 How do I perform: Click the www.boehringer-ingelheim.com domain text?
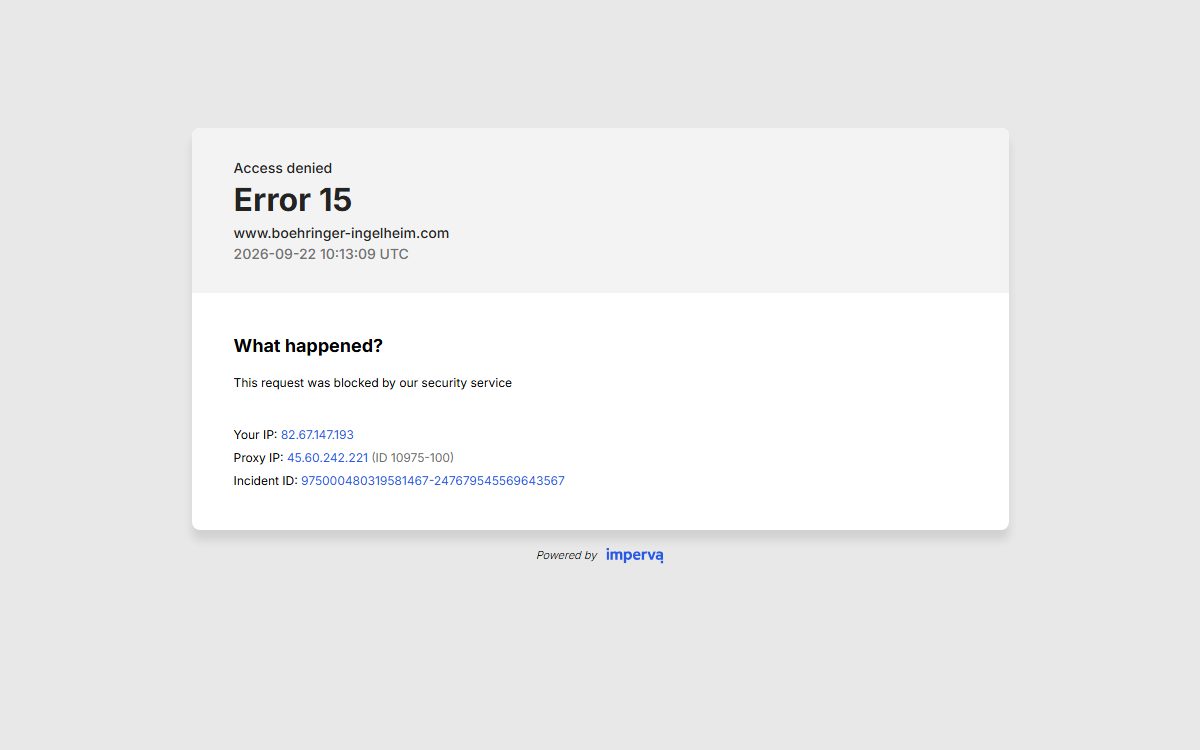click(x=341, y=233)
